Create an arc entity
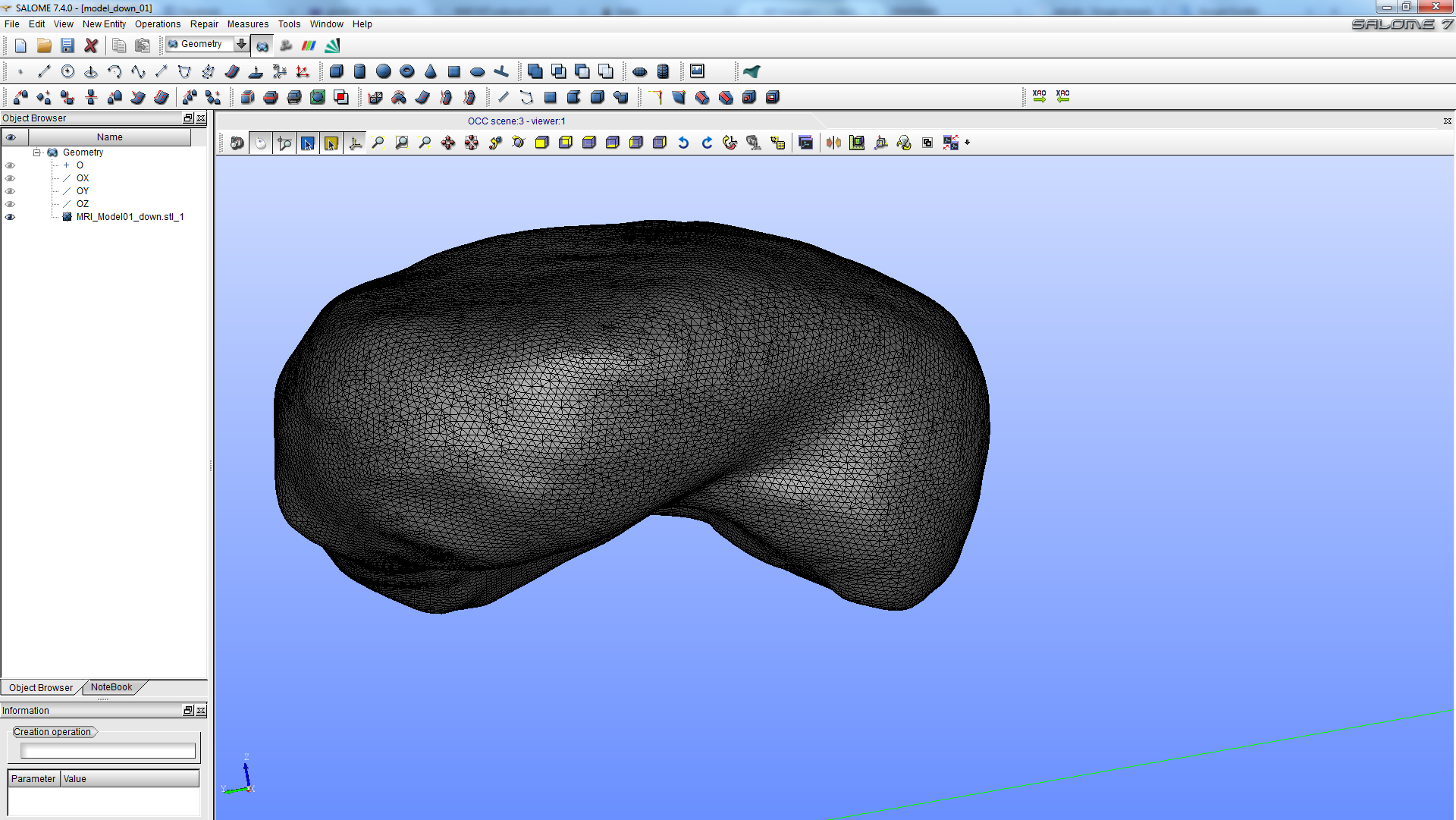The height and width of the screenshot is (820, 1456). [x=115, y=71]
